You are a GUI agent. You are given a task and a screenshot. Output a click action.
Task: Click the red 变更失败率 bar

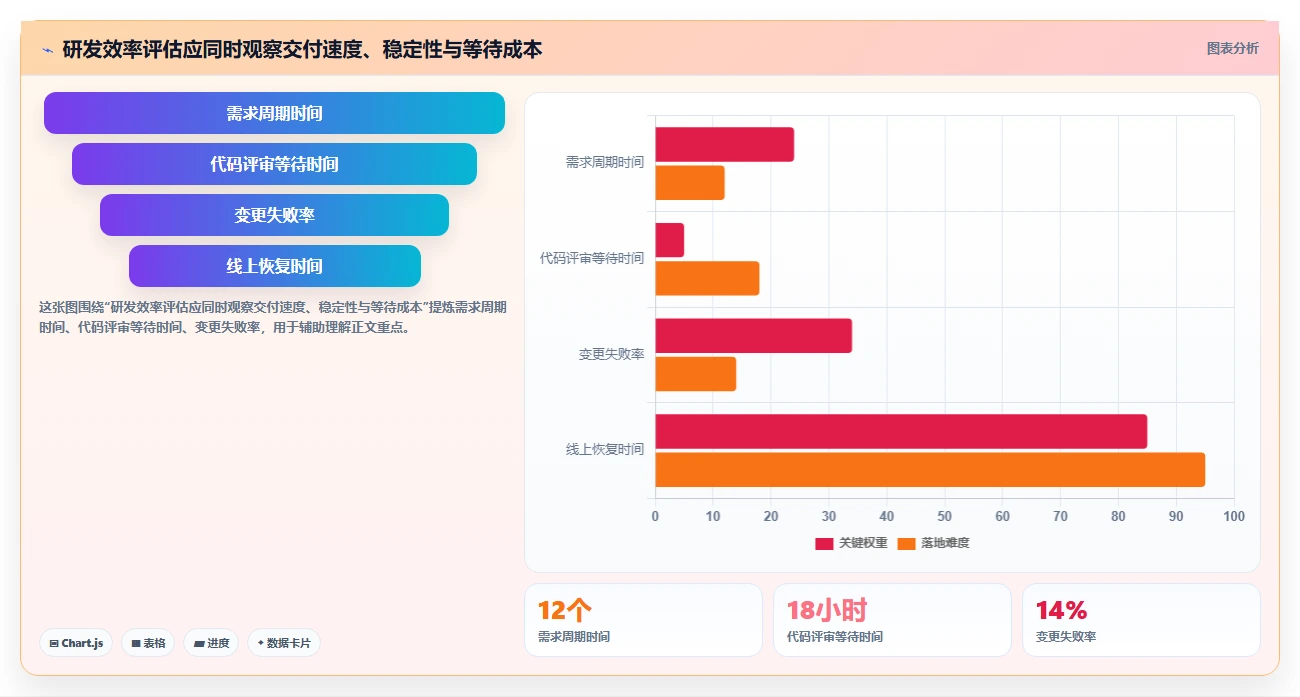point(753,335)
